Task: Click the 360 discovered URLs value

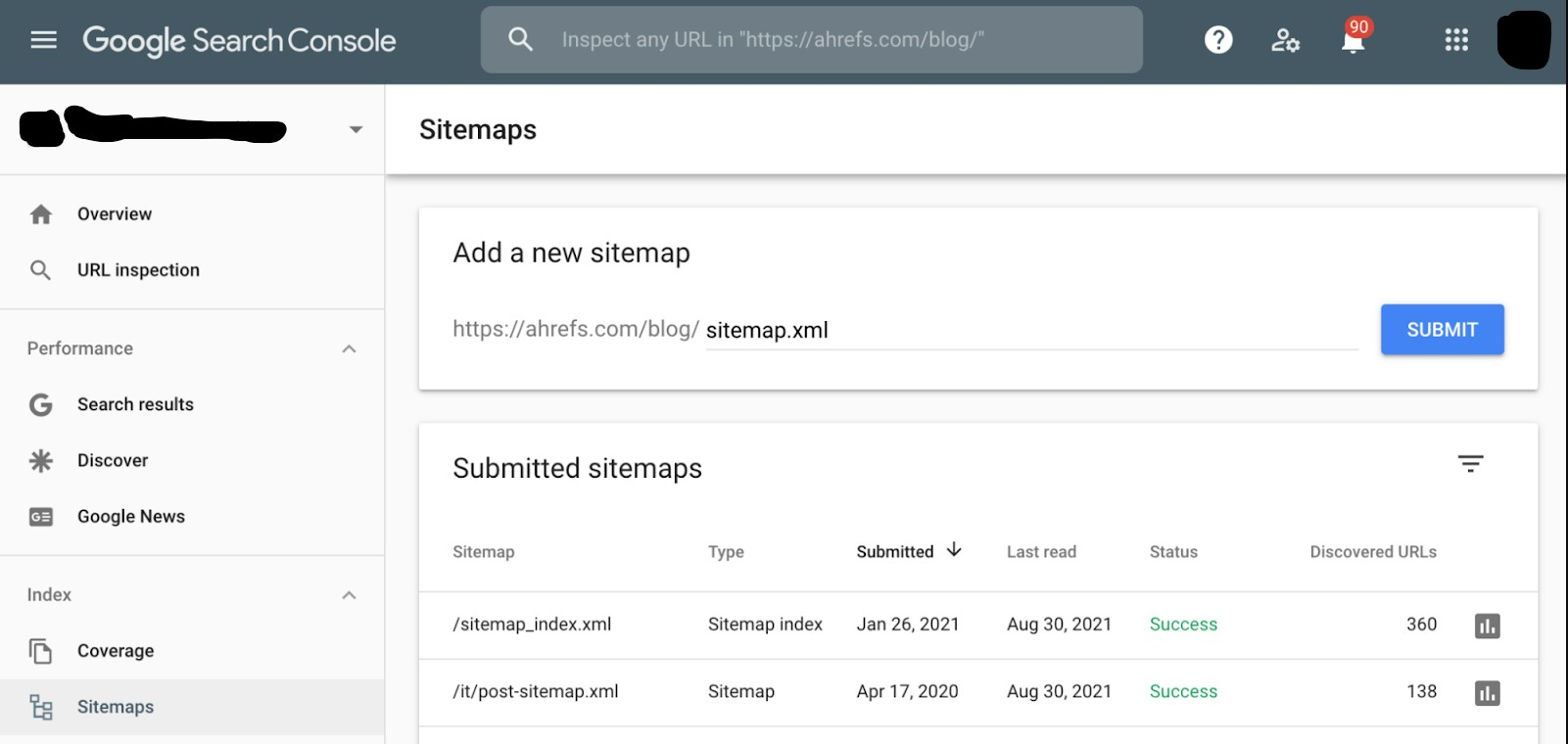Action: click(x=1421, y=625)
